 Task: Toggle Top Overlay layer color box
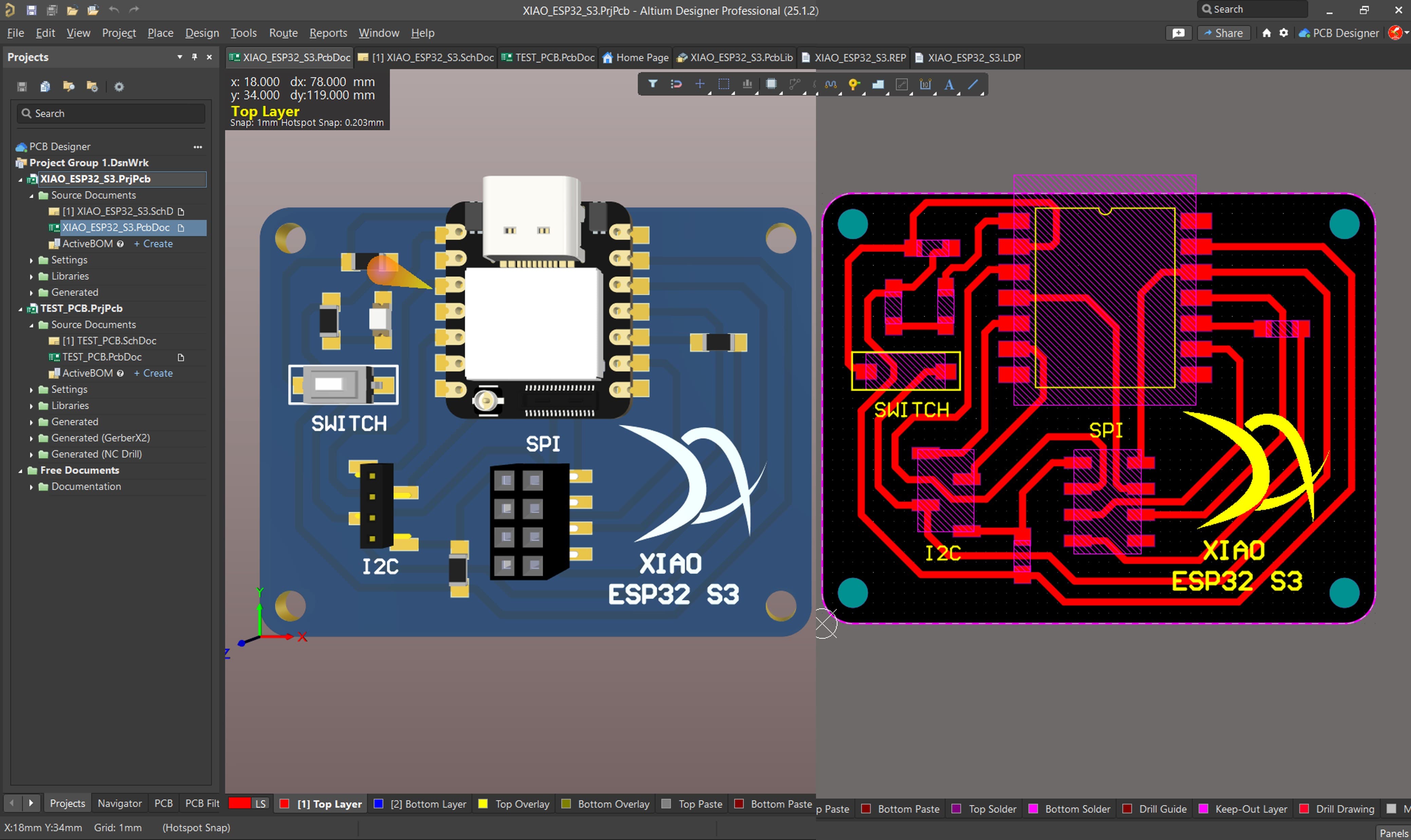click(483, 804)
